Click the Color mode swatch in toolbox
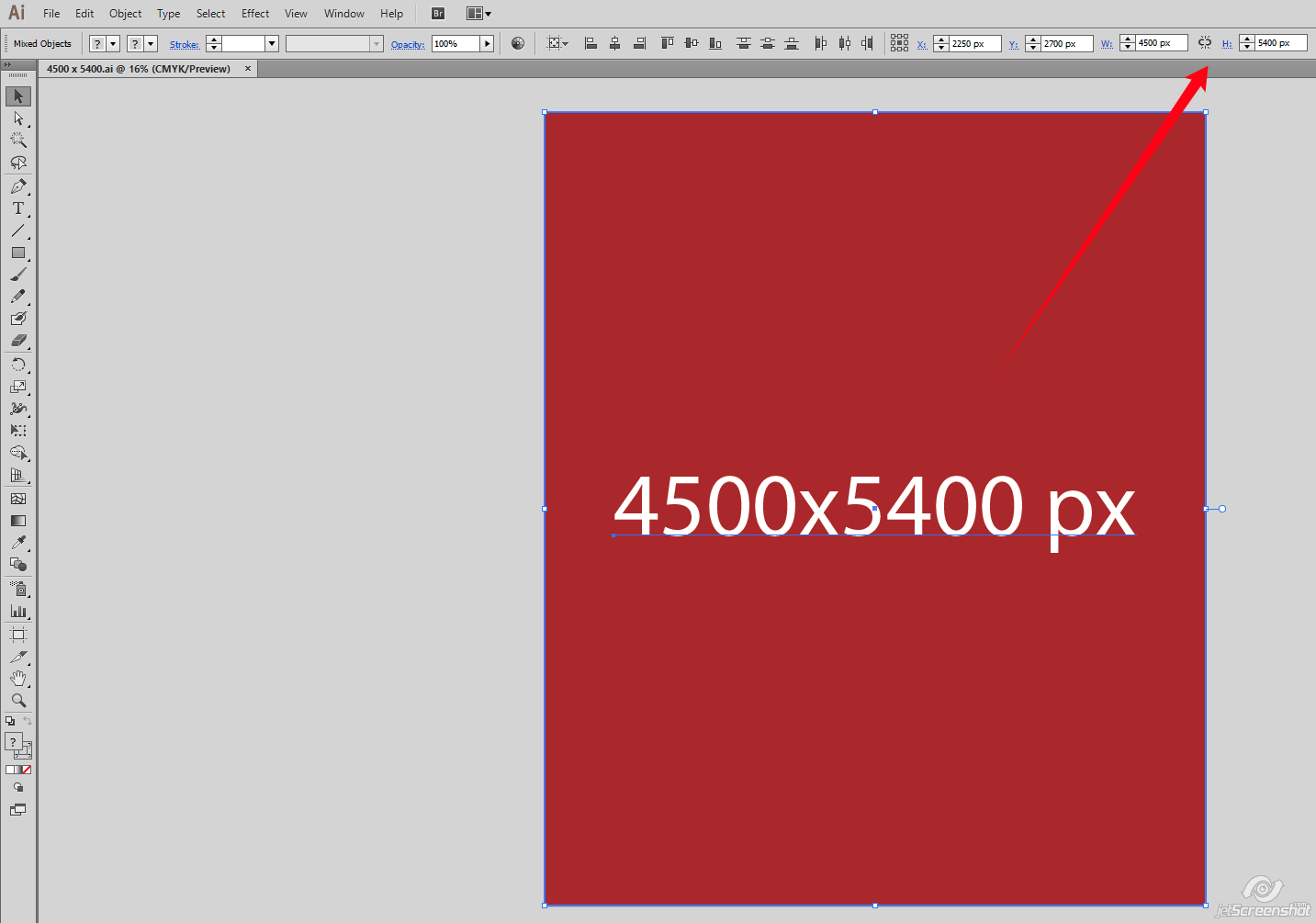This screenshot has width=1316, height=923. click(x=10, y=770)
